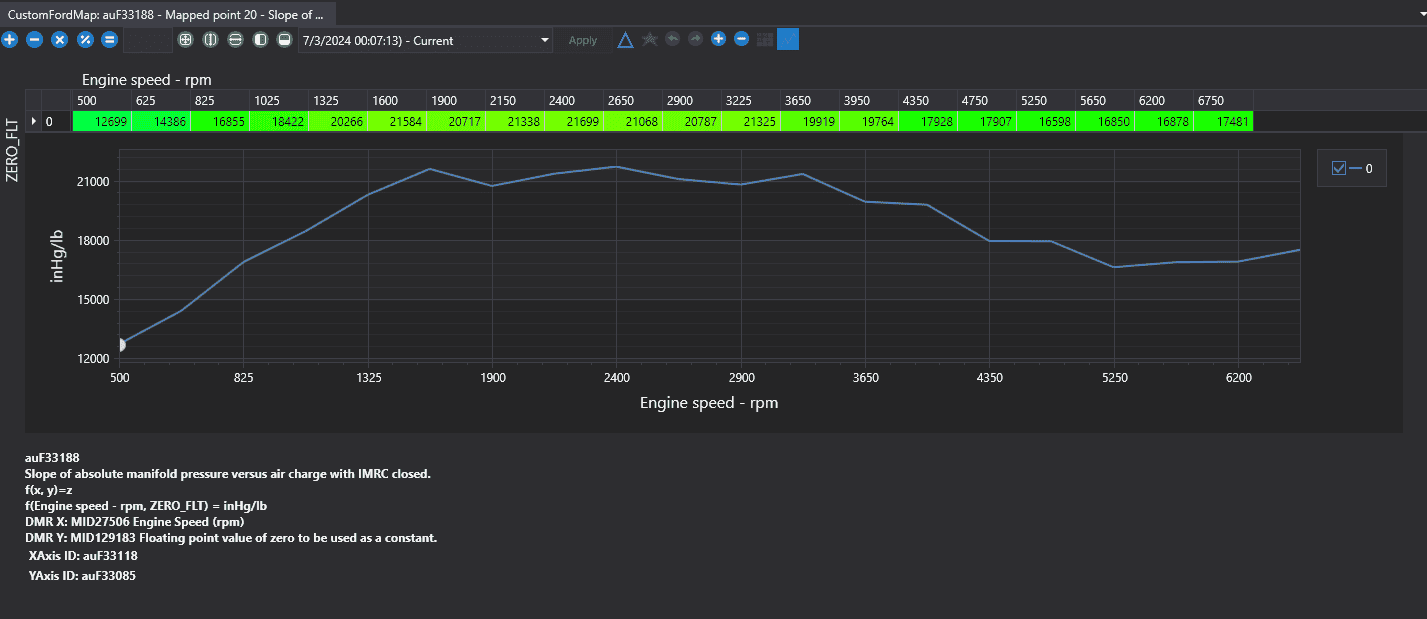Click the white data point marker at 500 rpm
The width and height of the screenshot is (1427, 619).
click(120, 345)
